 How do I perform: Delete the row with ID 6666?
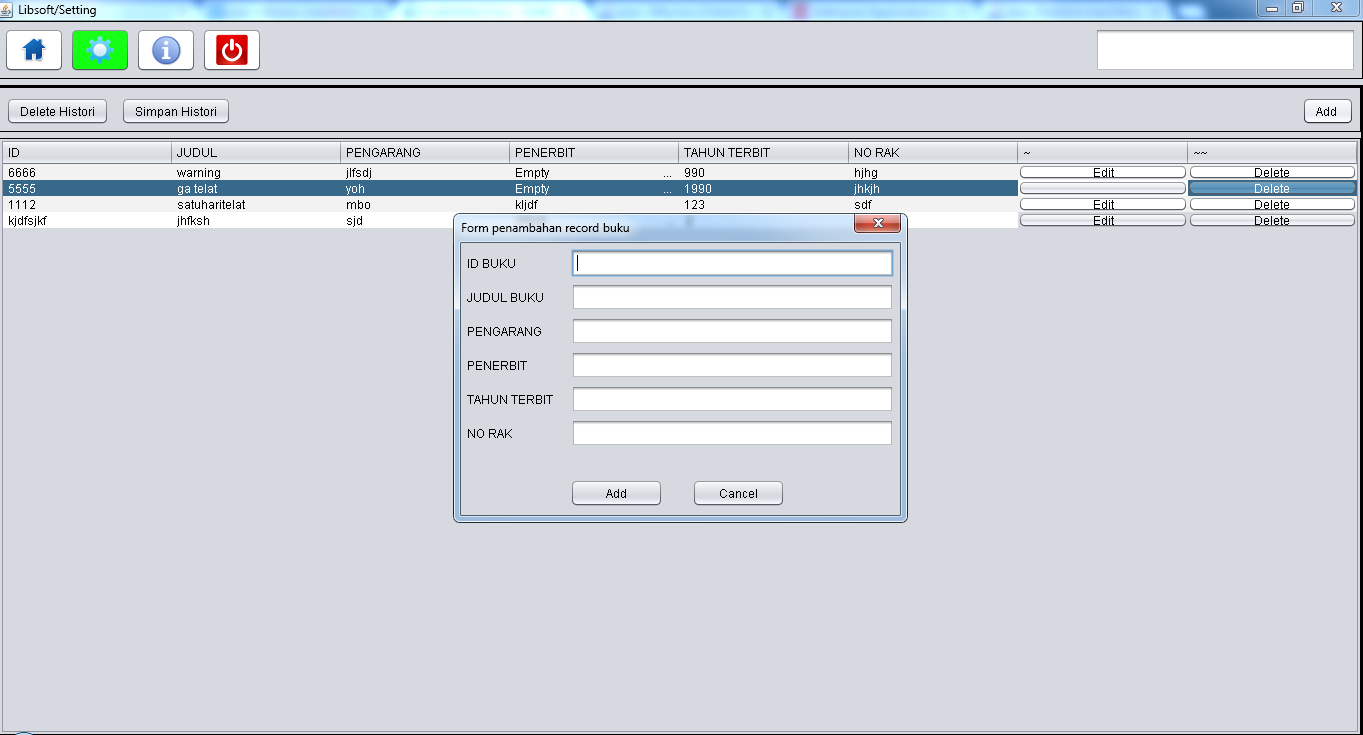click(x=1272, y=172)
